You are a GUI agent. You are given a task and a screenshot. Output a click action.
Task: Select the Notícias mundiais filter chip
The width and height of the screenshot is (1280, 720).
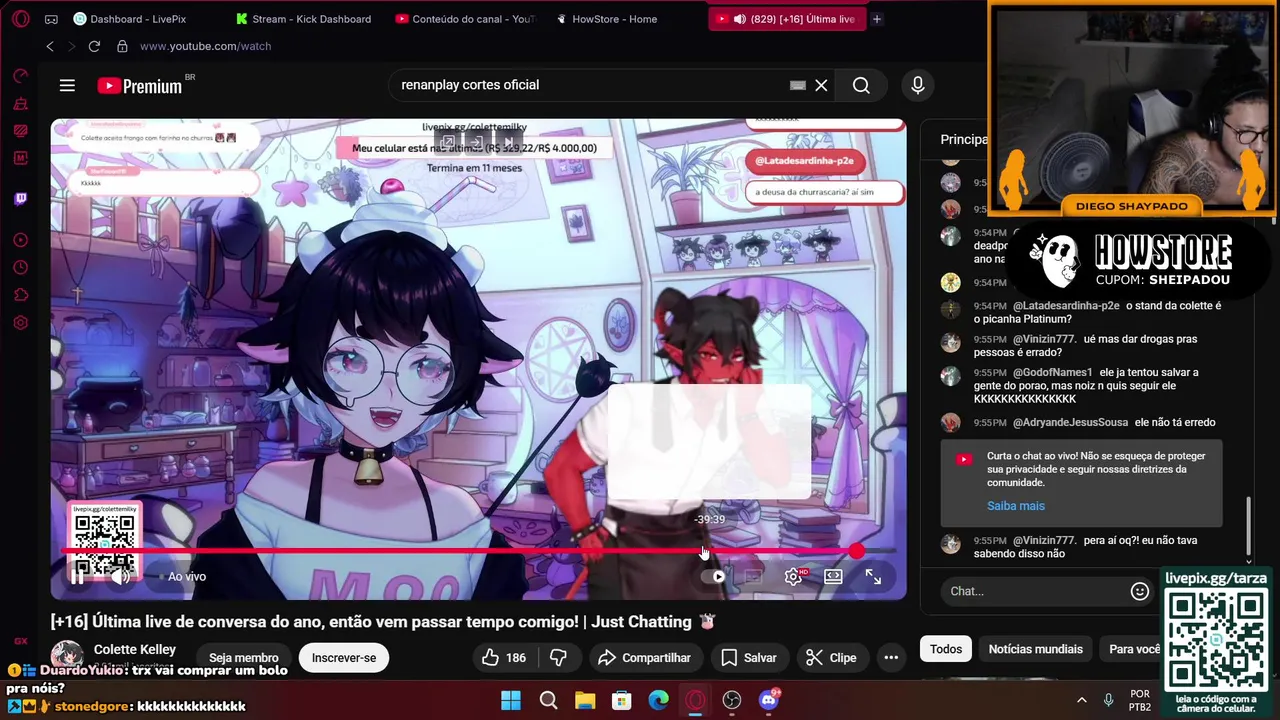[1035, 649]
